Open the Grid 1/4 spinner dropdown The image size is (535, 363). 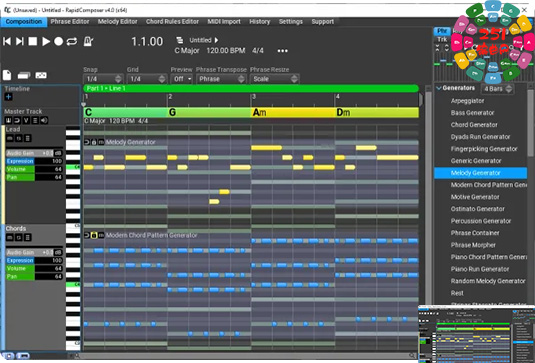point(146,79)
